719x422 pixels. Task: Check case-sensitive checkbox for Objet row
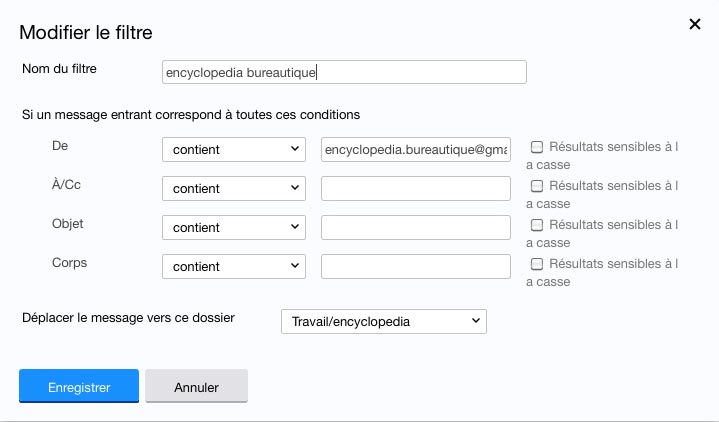[537, 225]
